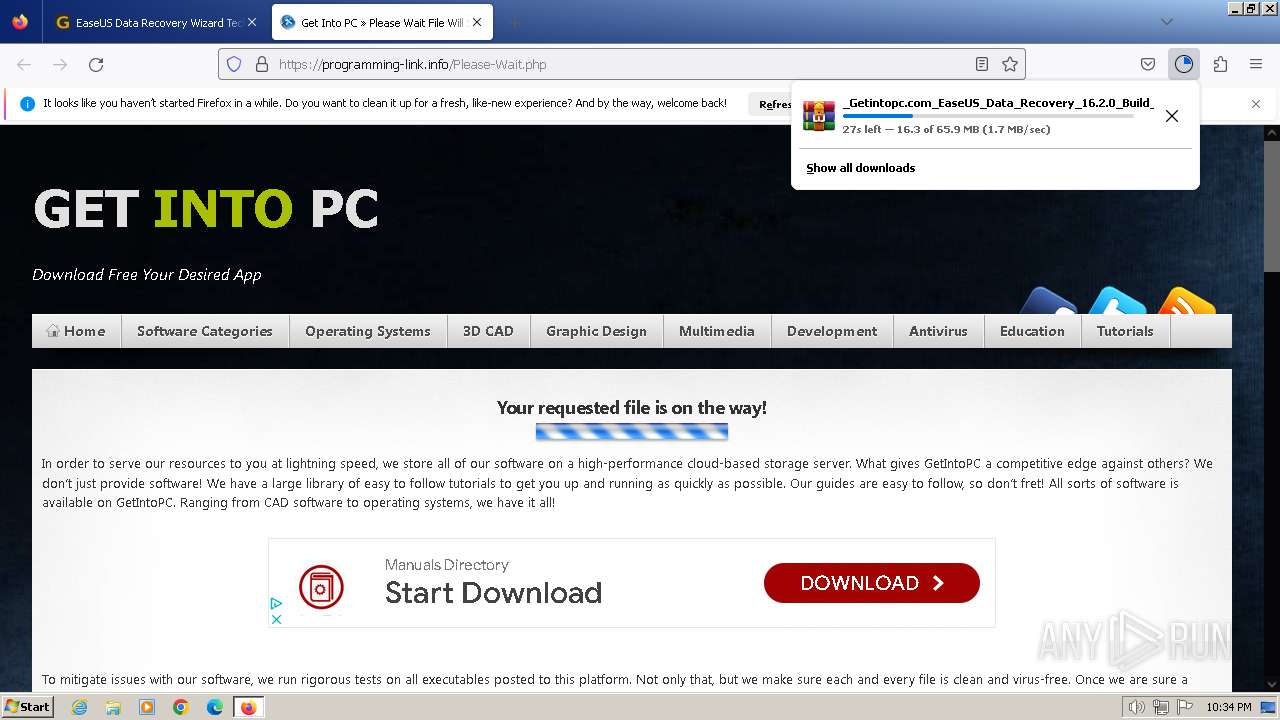Click the URL address bar

pyautogui.click(x=620, y=64)
